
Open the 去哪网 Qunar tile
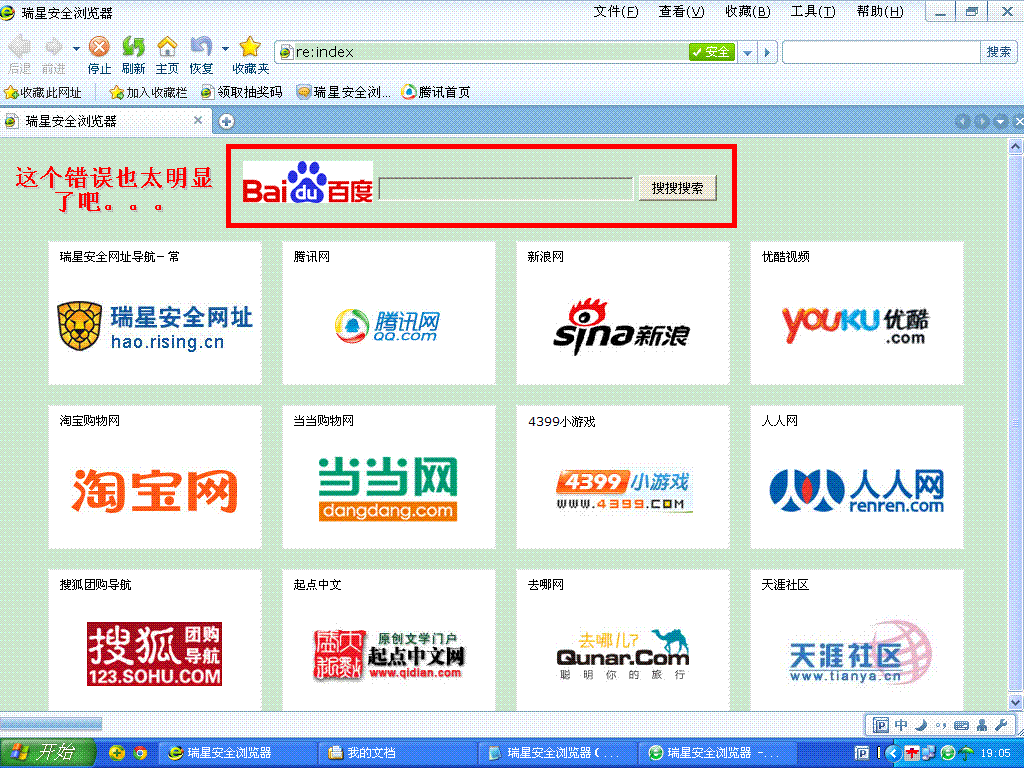tap(622, 640)
